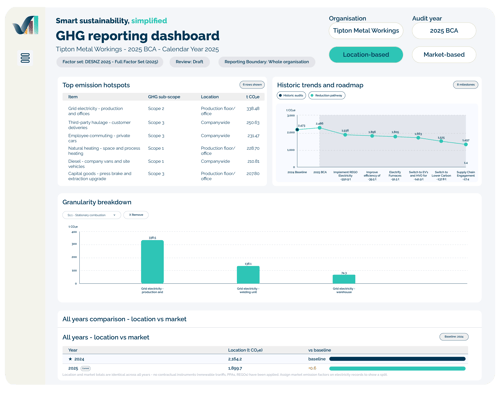Click the dark navy baseline bar for 2024

coord(397,359)
